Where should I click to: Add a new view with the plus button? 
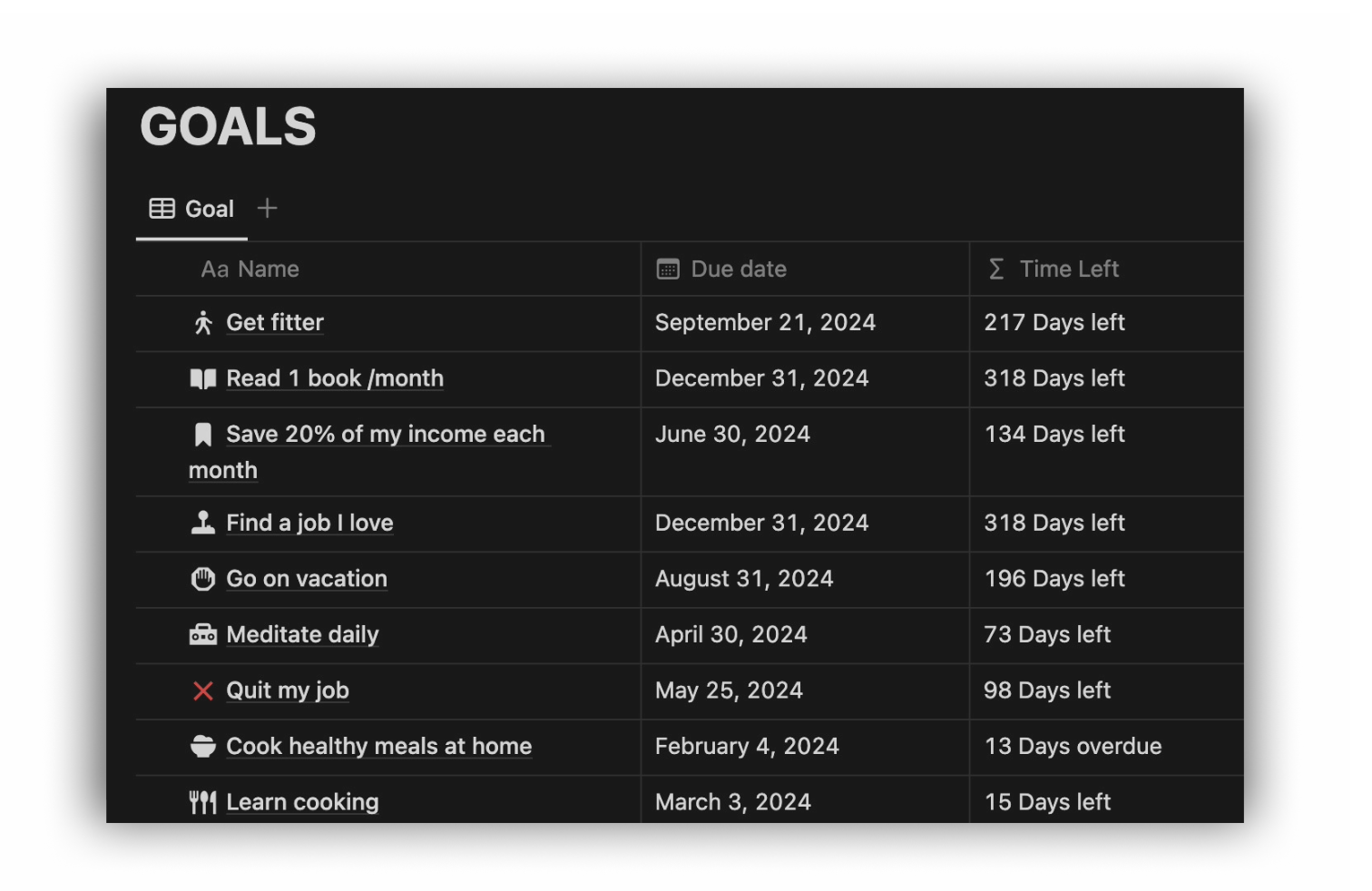pyautogui.click(x=268, y=208)
